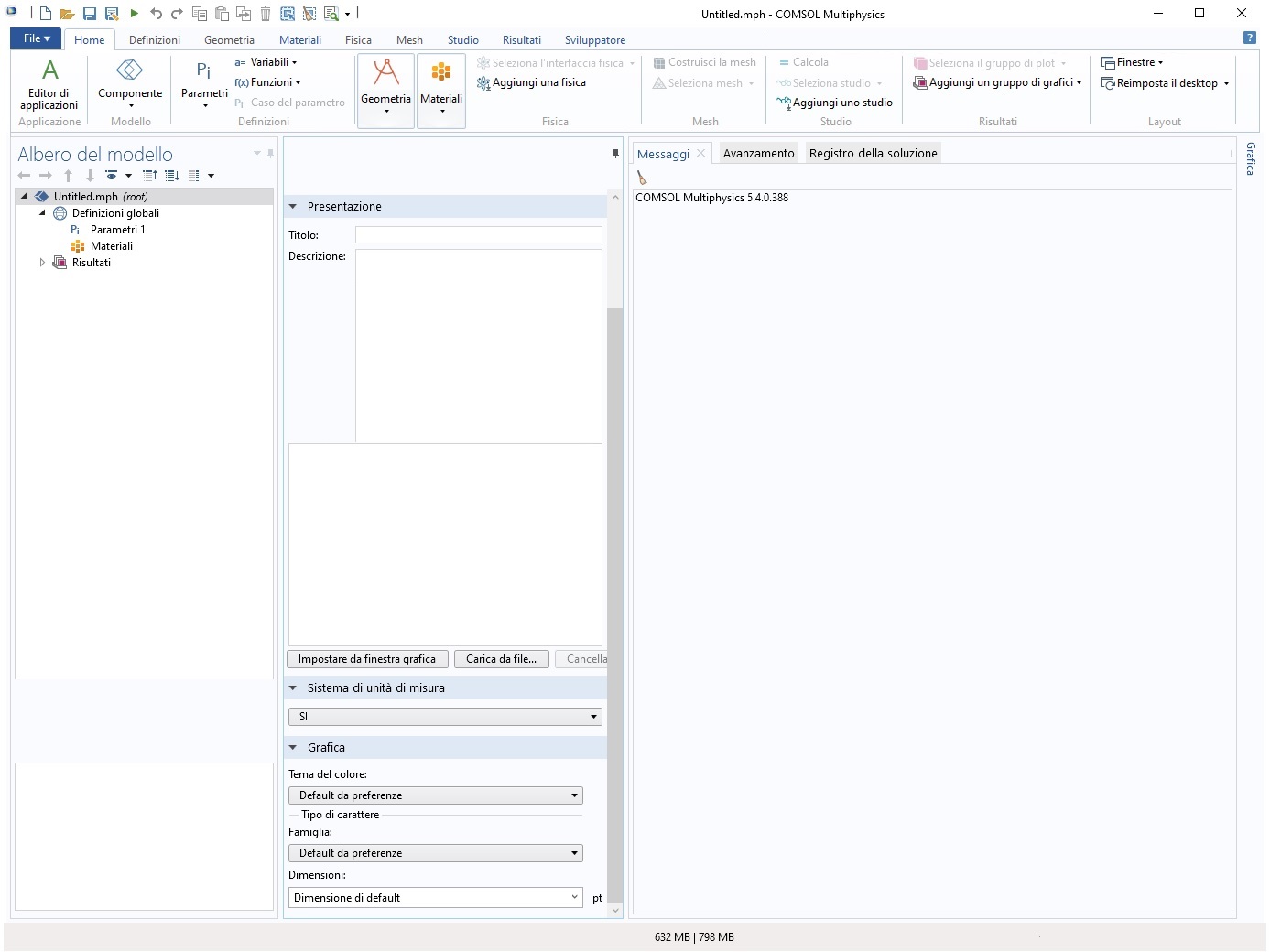
Task: Open the Parametri ribbon button
Action: pyautogui.click(x=204, y=83)
